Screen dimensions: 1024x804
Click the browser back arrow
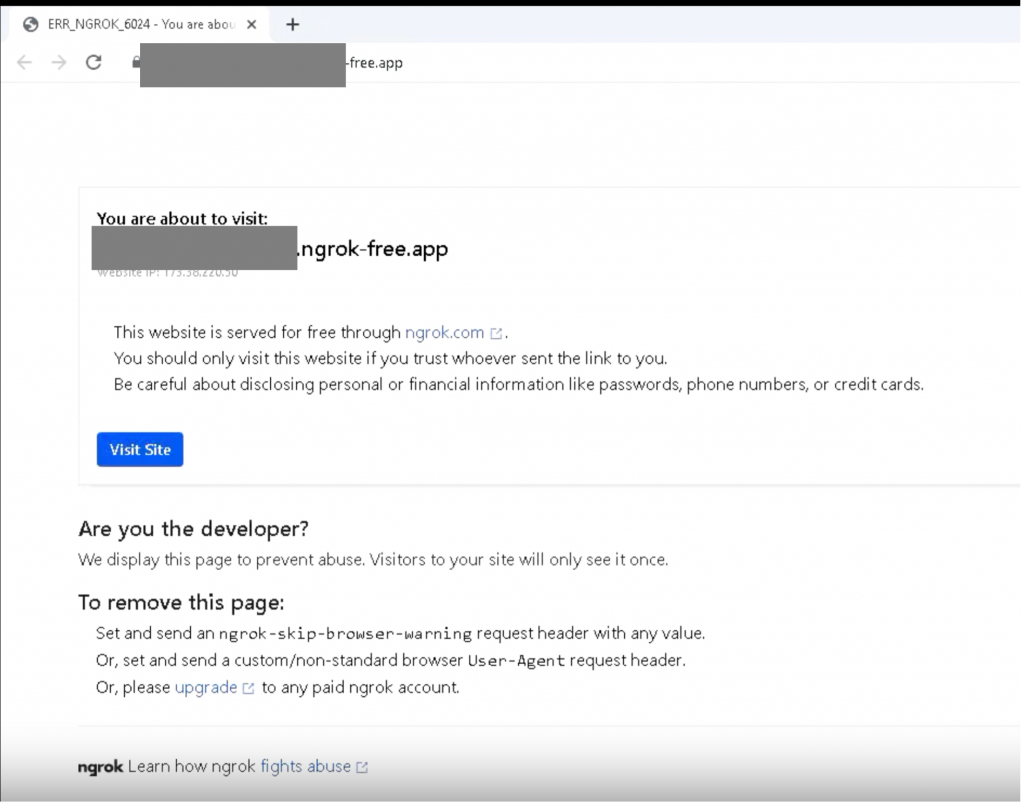pos(25,62)
